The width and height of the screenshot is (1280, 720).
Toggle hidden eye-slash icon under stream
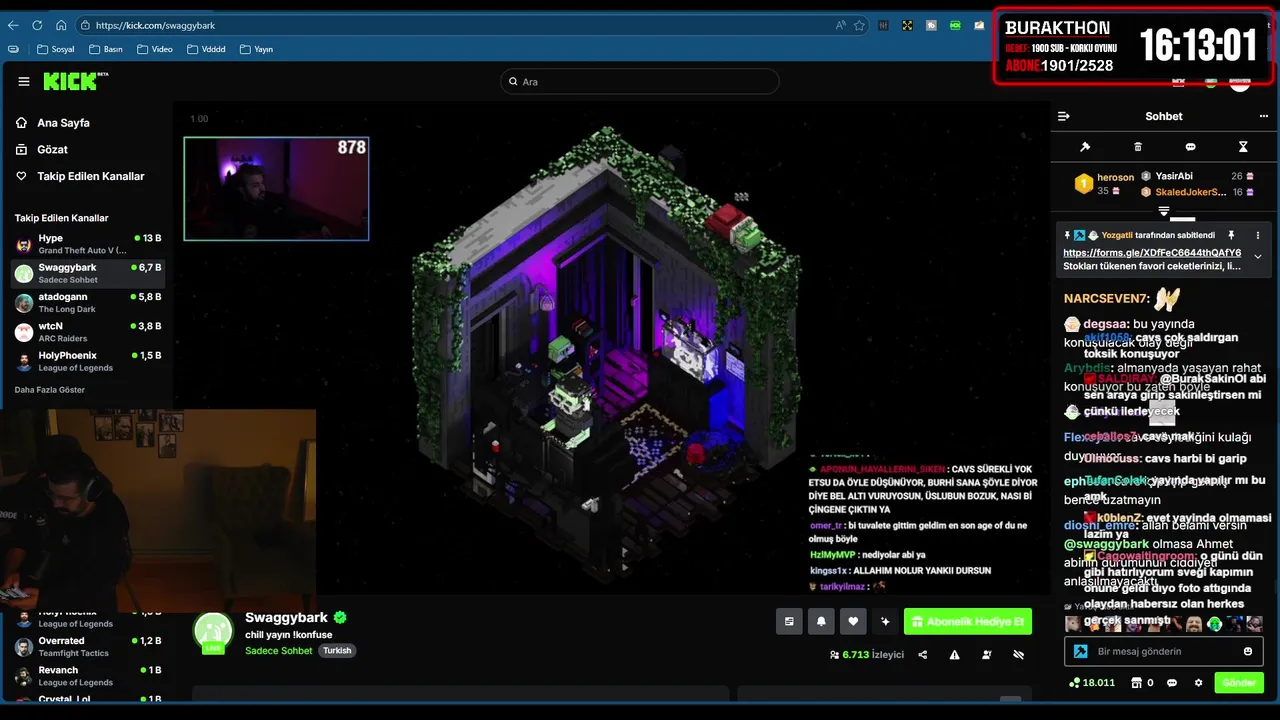pos(1019,655)
